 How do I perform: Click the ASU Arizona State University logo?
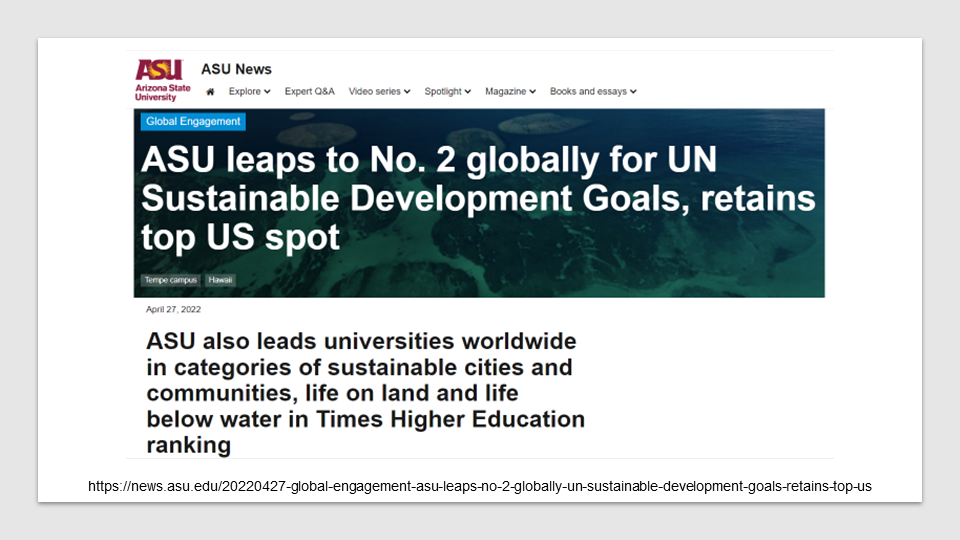coord(162,80)
